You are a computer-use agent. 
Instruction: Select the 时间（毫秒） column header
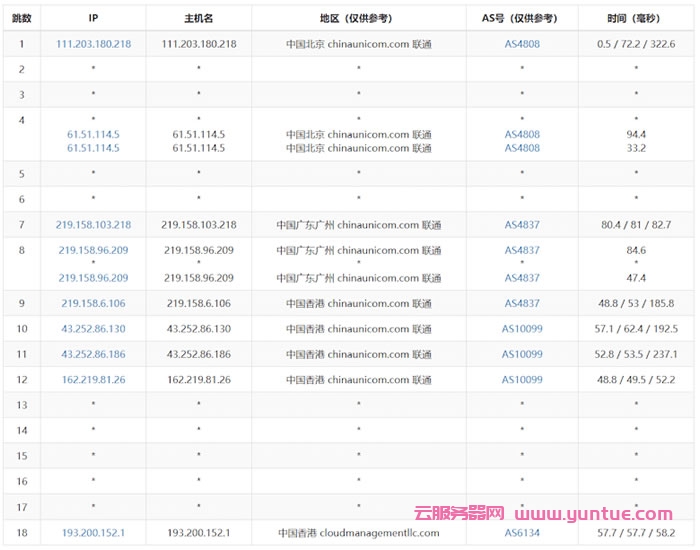(x=635, y=18)
